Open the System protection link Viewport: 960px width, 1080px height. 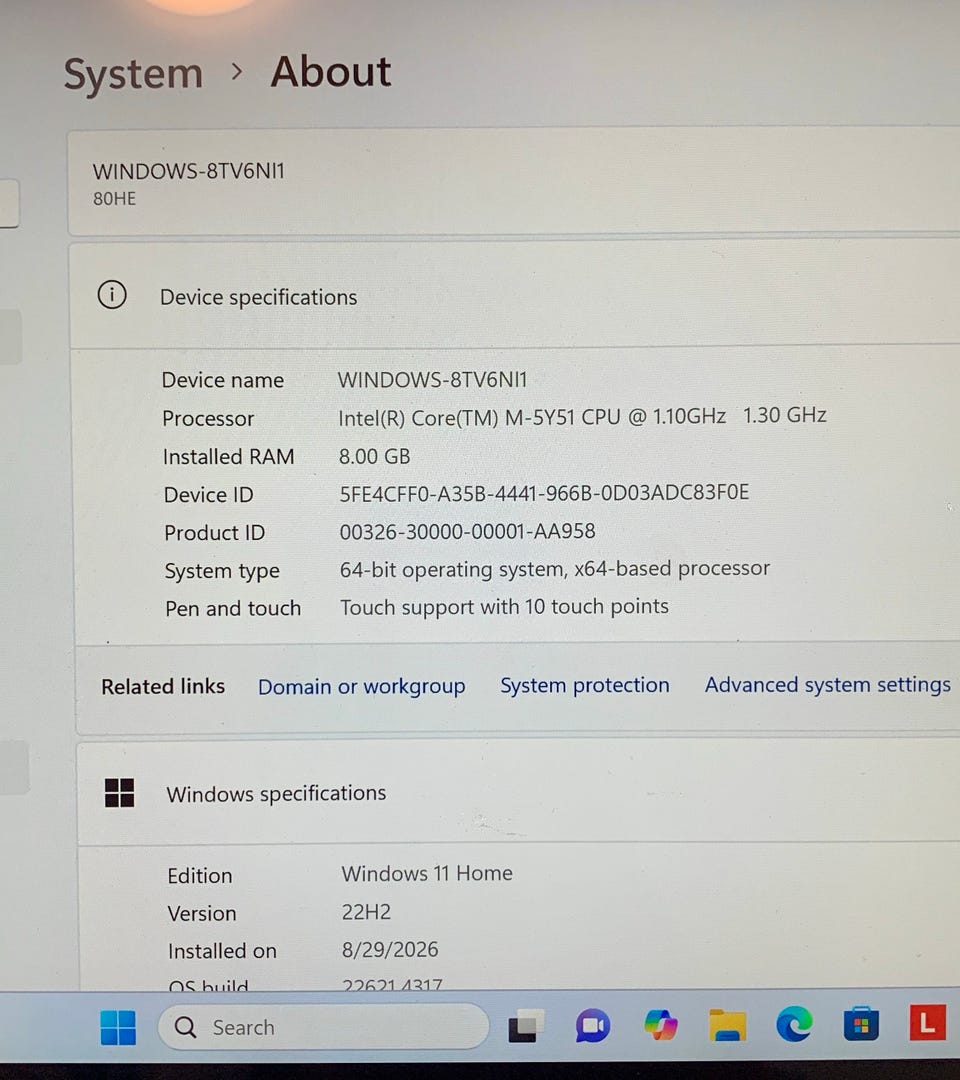[585, 685]
